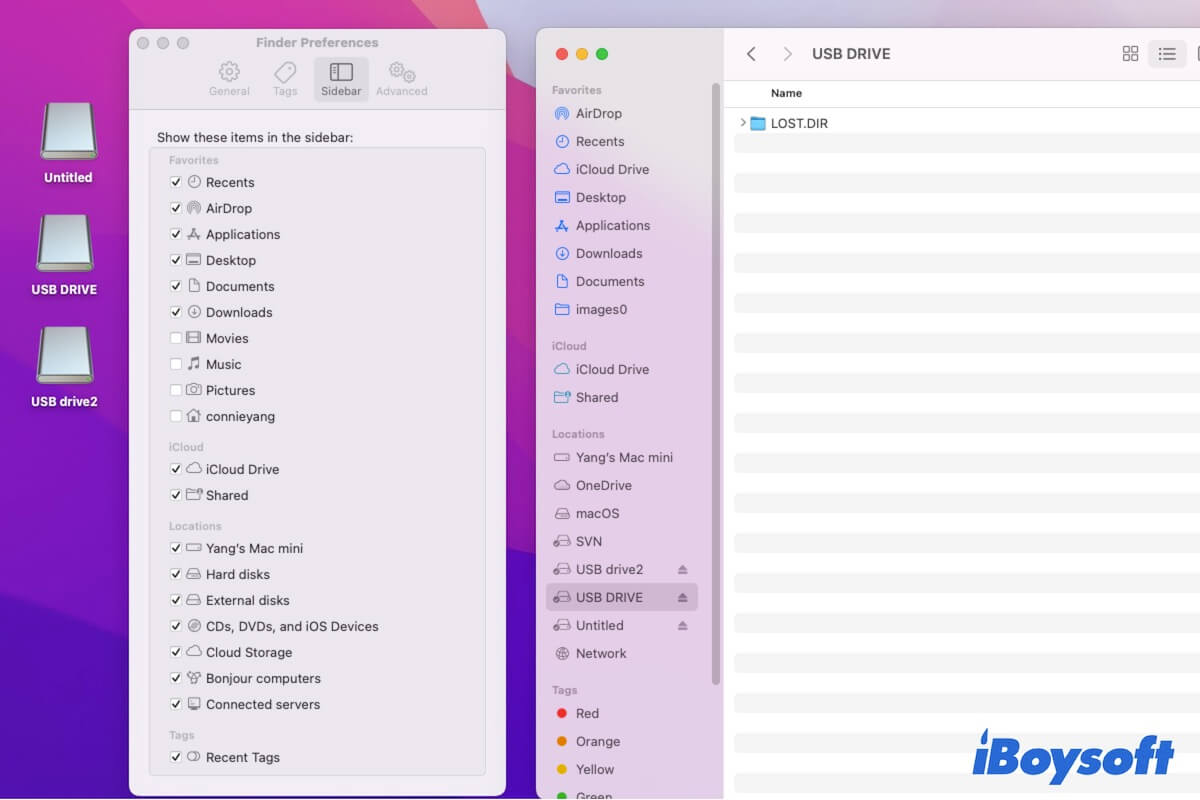Screen dimensions: 1200x800
Task: Click the Name column header
Action: 786,92
